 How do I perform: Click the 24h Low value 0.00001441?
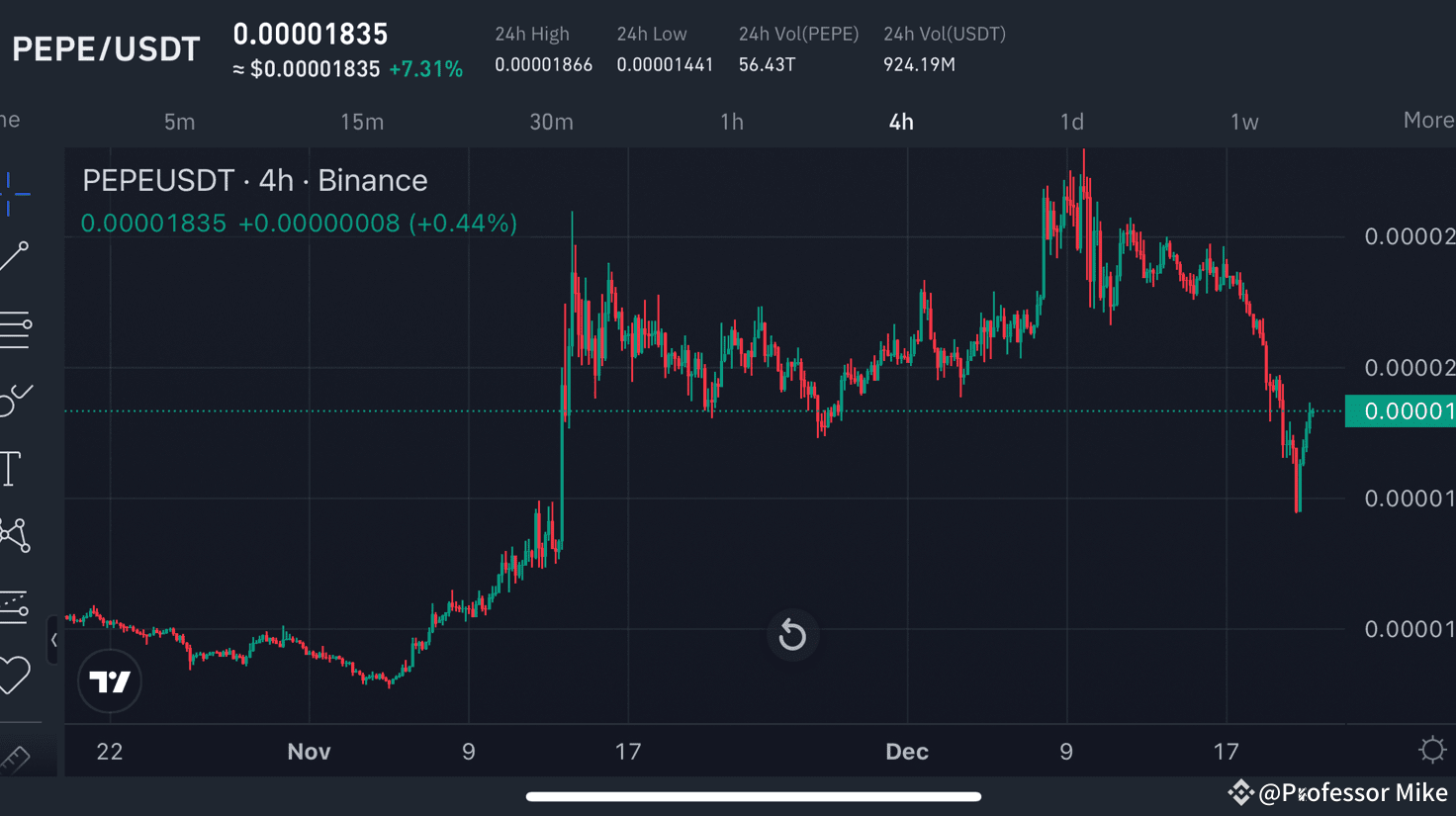tap(665, 65)
